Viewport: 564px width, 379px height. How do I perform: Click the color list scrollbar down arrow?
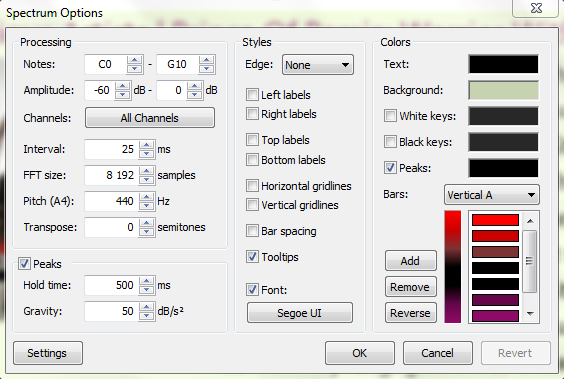(x=530, y=314)
